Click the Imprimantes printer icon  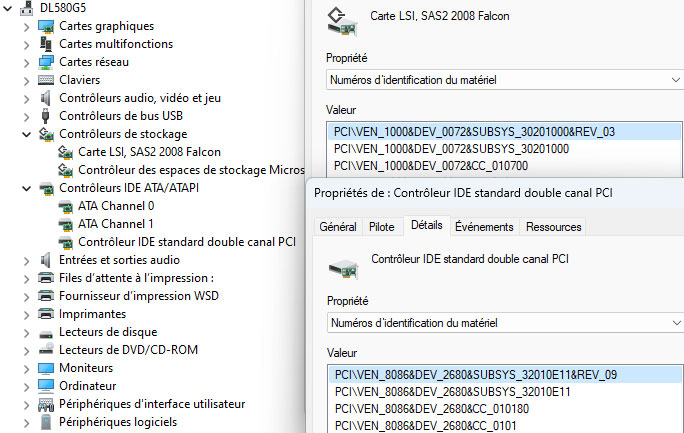coord(46,314)
